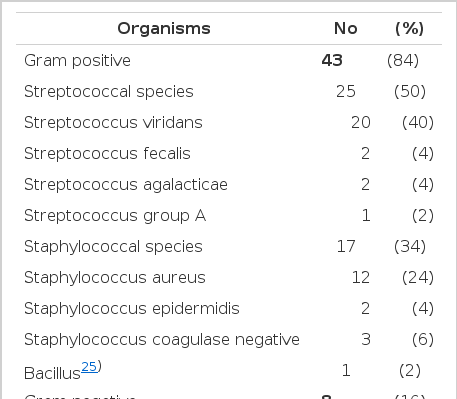457x399 pixels.
Task: Click Streptococcus viridans row label
Action: (113, 122)
